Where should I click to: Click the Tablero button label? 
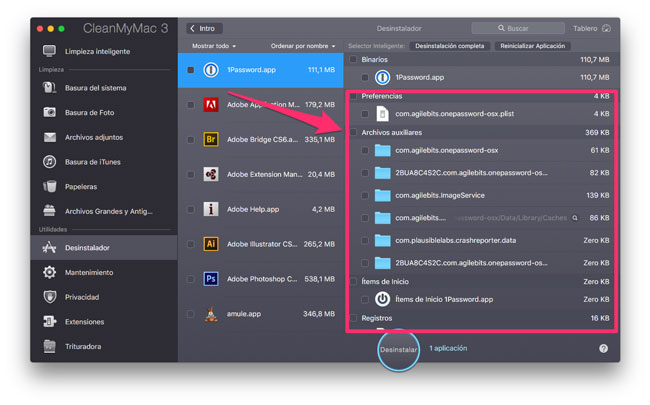(x=585, y=28)
